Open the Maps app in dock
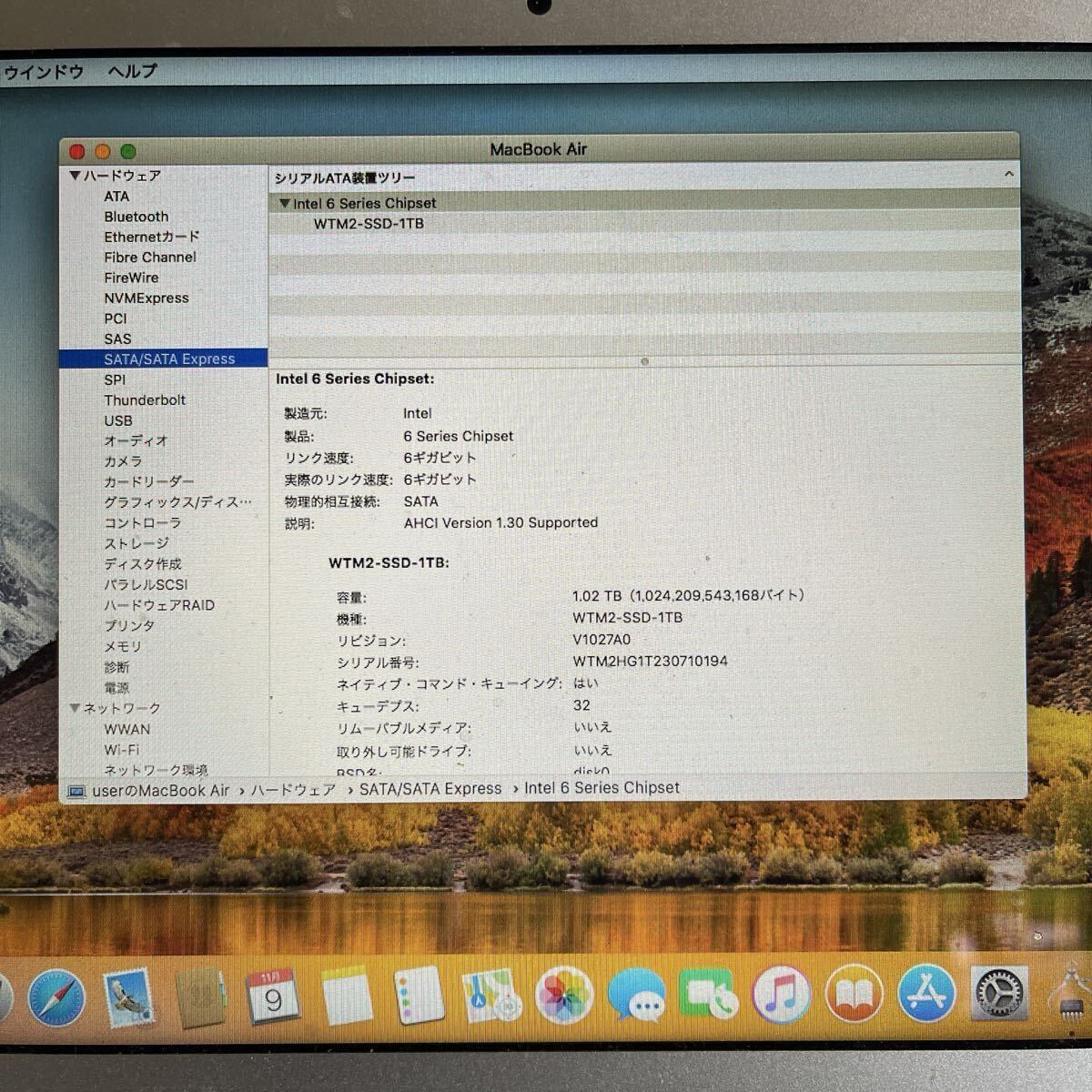Image resolution: width=1092 pixels, height=1092 pixels. 491,996
